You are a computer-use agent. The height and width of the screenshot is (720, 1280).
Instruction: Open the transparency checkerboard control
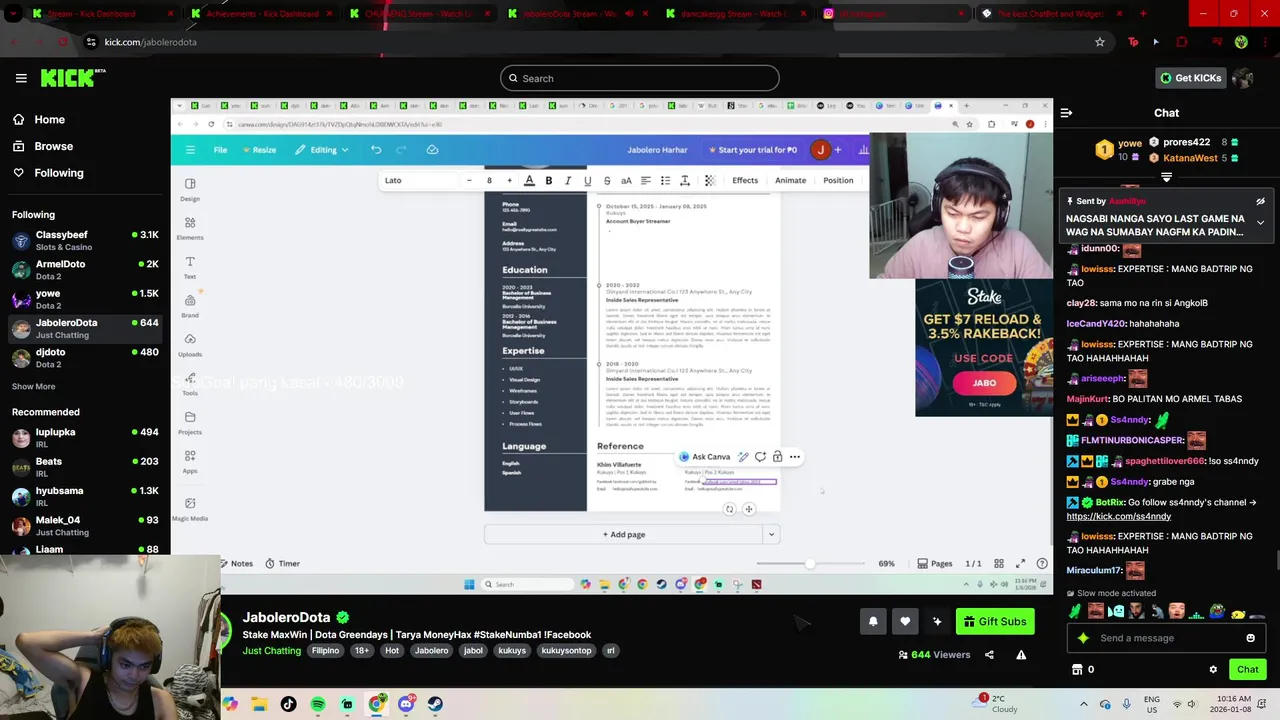(x=710, y=181)
